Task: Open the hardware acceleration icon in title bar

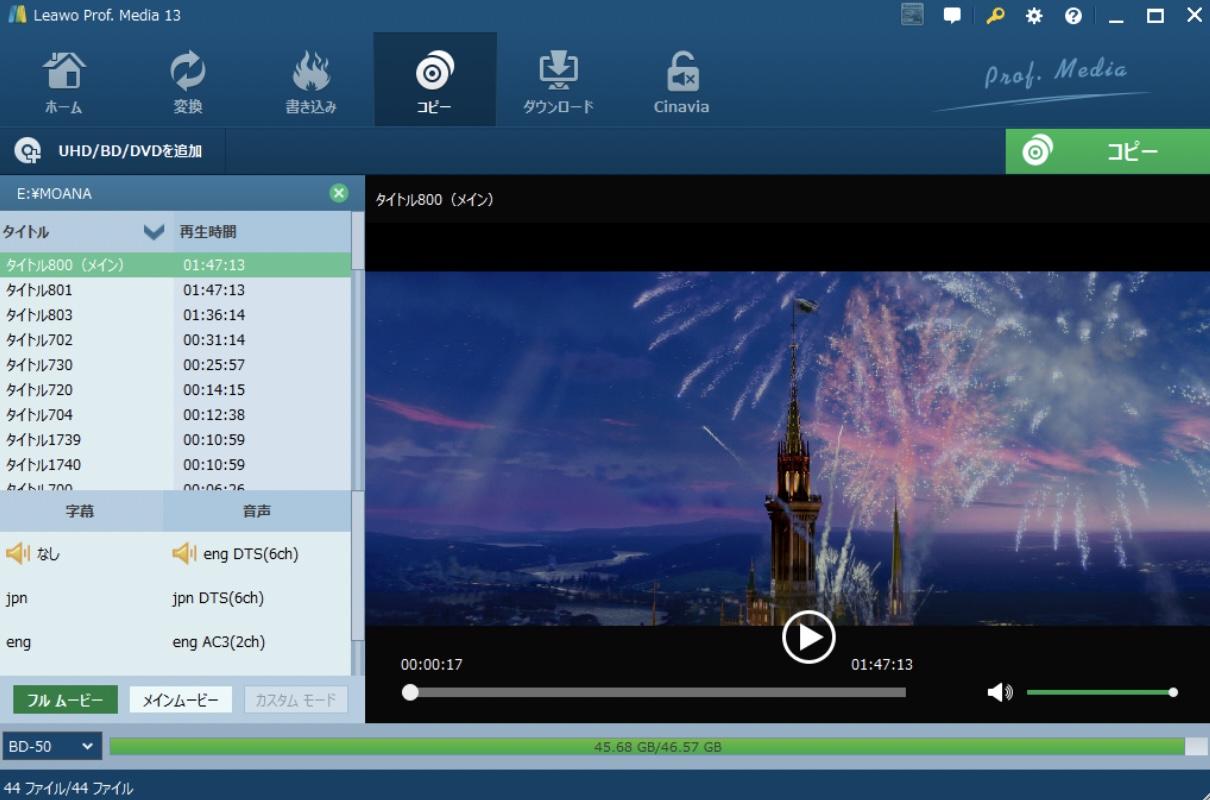Action: [x=911, y=15]
